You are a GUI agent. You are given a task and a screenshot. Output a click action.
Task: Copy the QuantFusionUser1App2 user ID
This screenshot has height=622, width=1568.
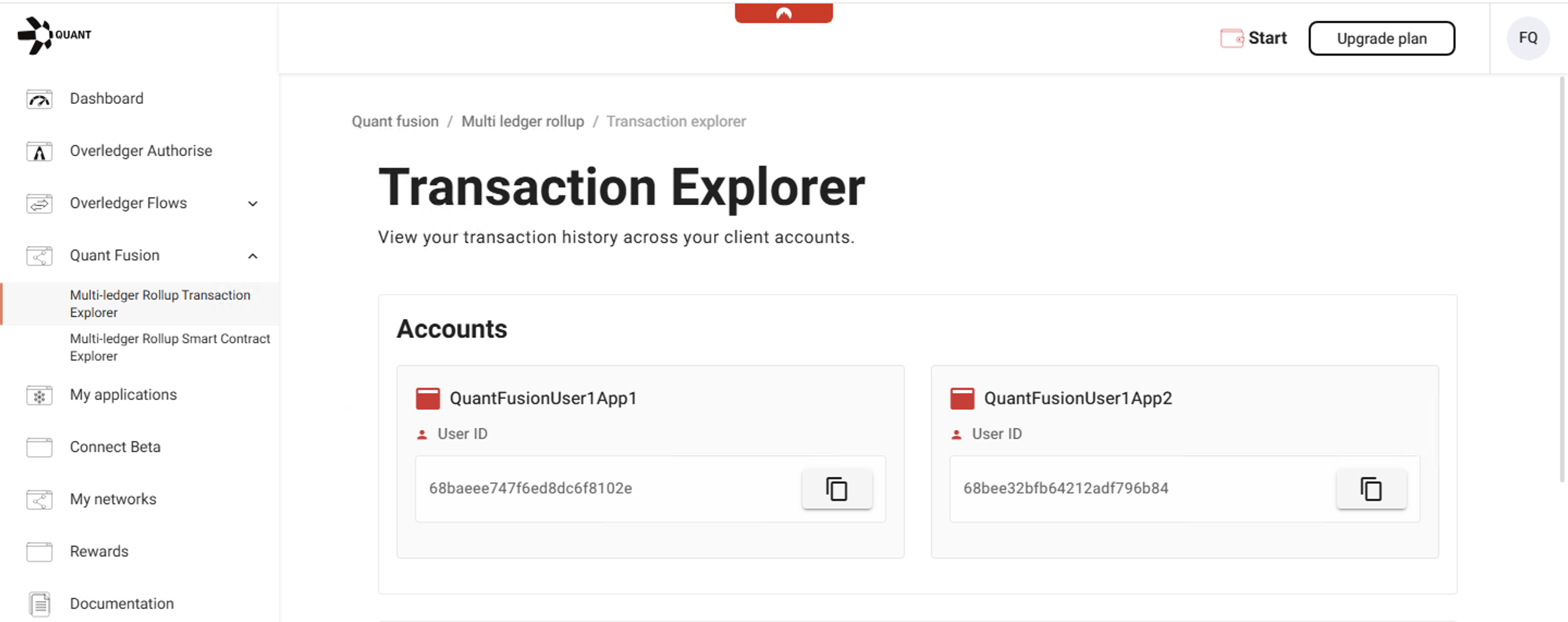pos(1371,489)
